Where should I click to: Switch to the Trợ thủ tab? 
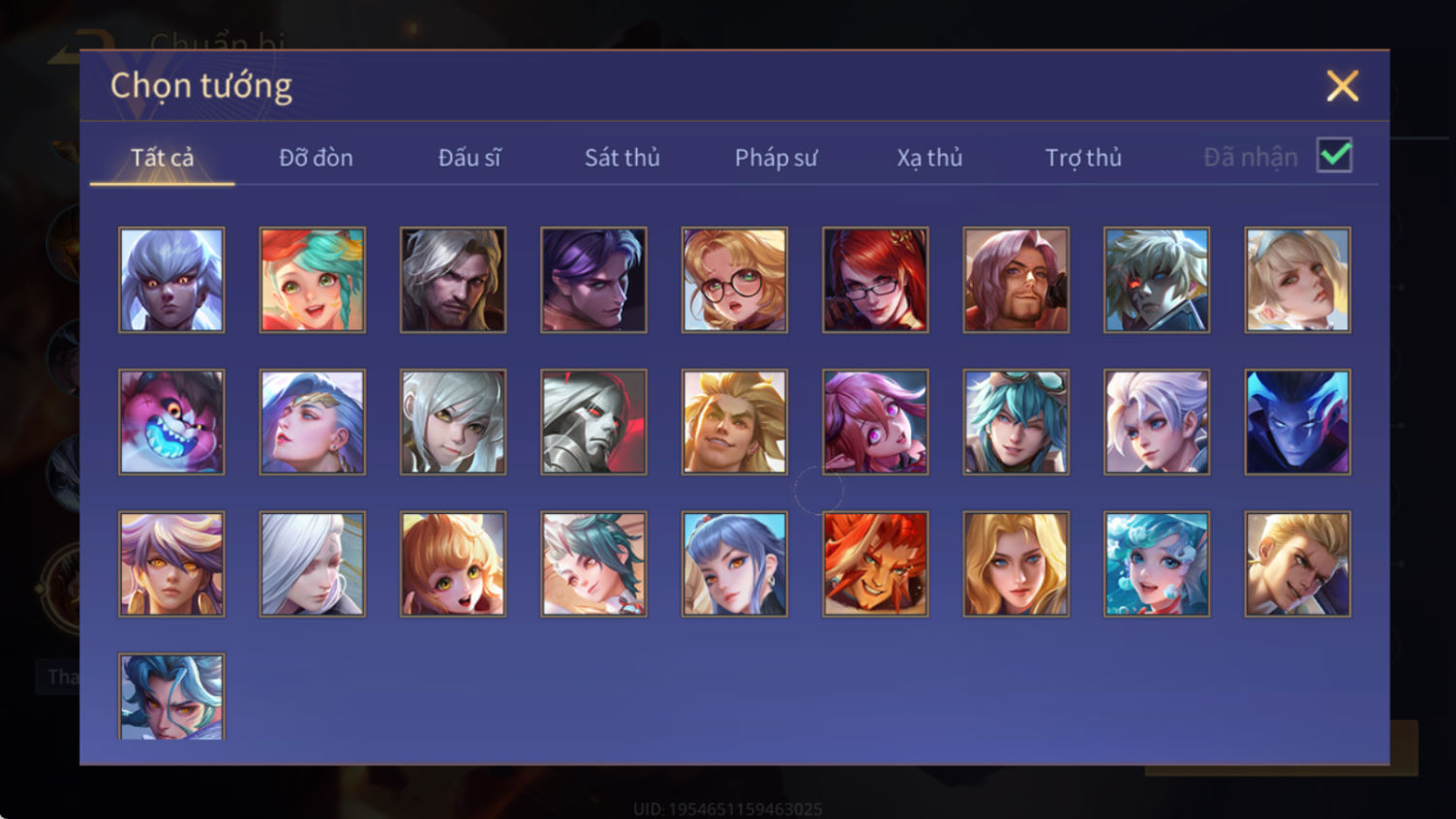point(1083,158)
